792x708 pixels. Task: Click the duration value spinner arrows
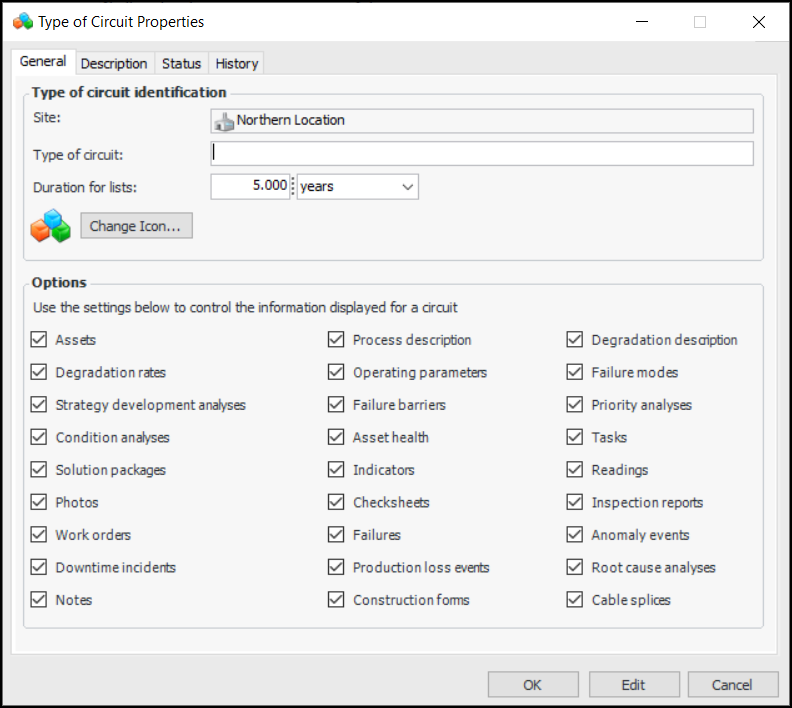coord(293,186)
